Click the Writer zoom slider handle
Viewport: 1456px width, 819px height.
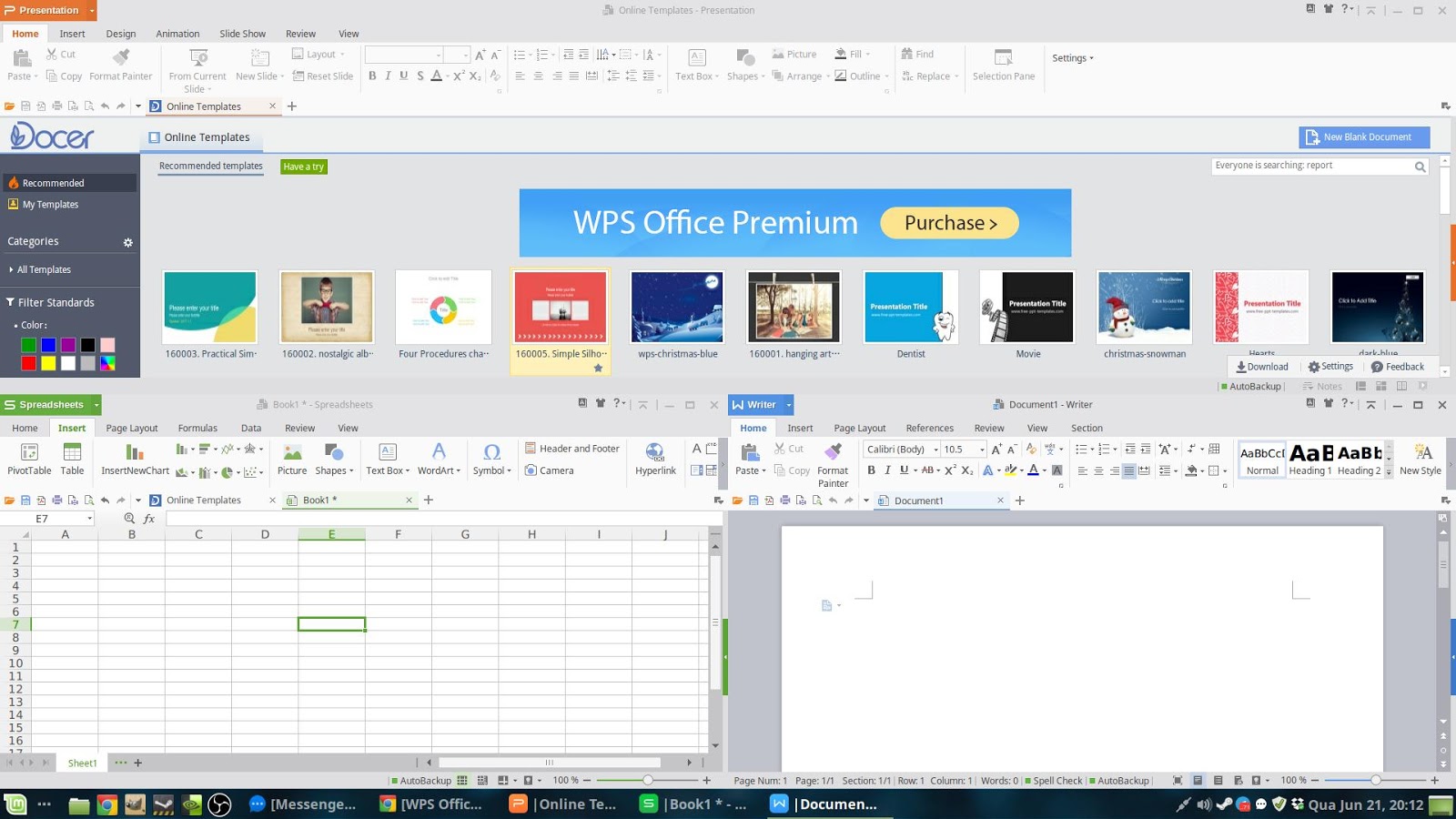pyautogui.click(x=1375, y=781)
